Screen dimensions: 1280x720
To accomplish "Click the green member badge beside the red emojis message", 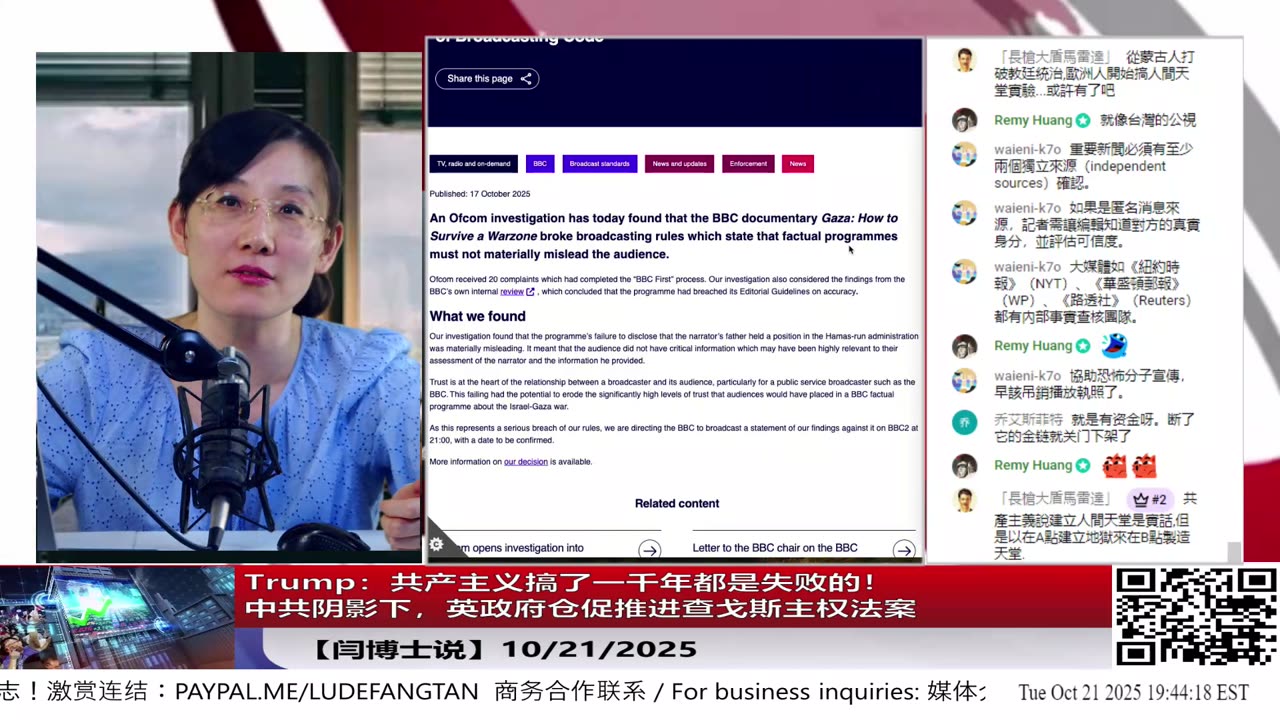I will (1083, 466).
